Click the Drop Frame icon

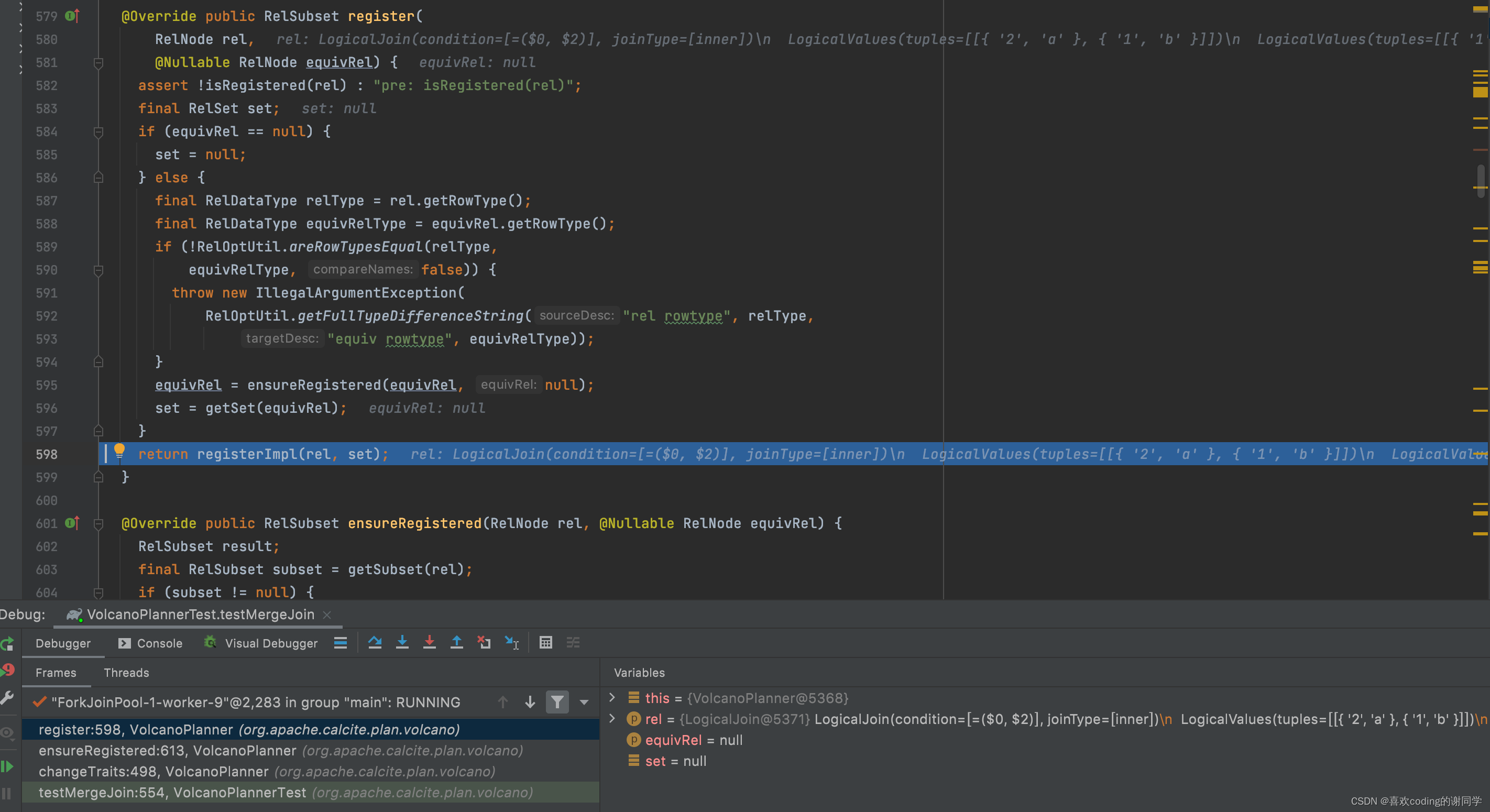pos(484,643)
